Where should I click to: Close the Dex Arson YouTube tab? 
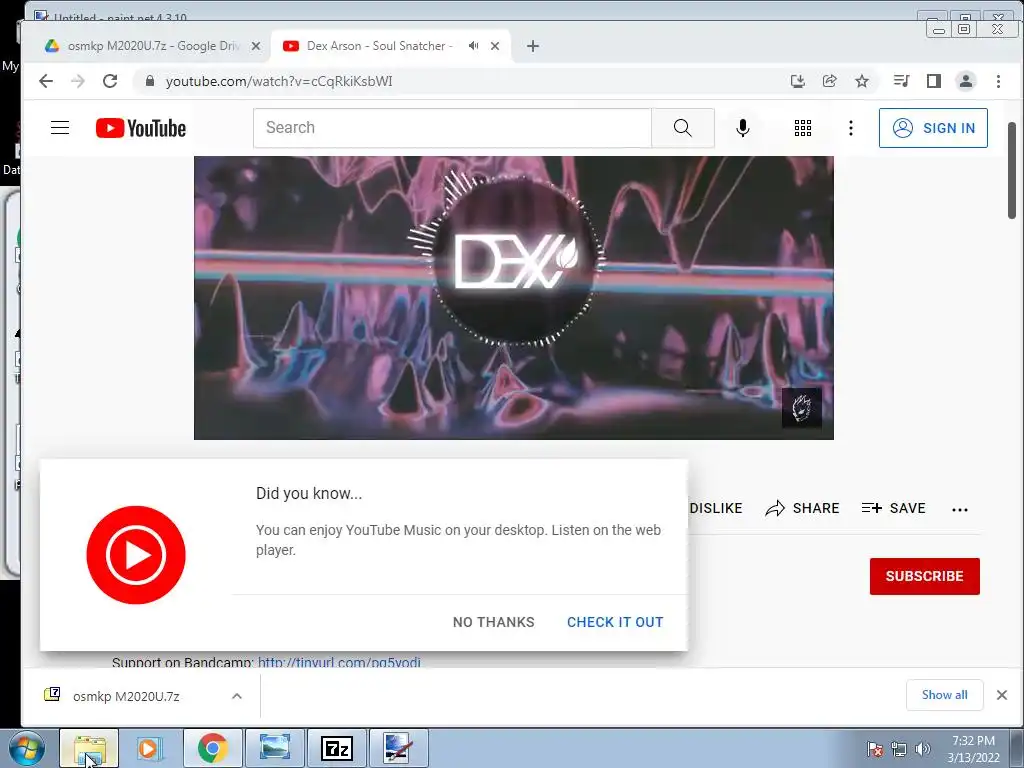tap(495, 46)
